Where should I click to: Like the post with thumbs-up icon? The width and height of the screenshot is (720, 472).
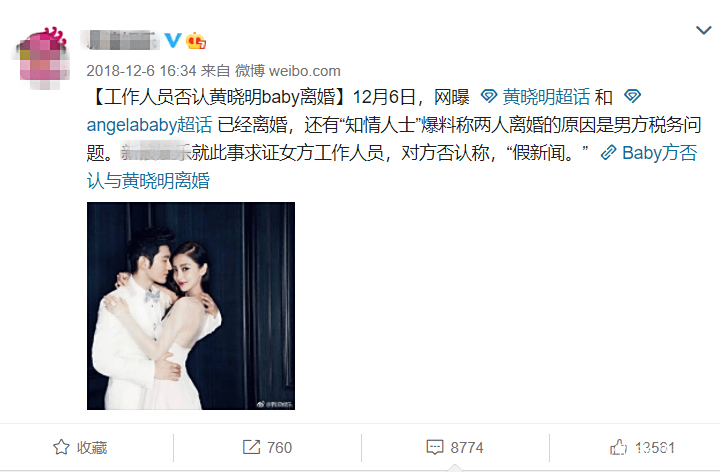click(x=618, y=447)
